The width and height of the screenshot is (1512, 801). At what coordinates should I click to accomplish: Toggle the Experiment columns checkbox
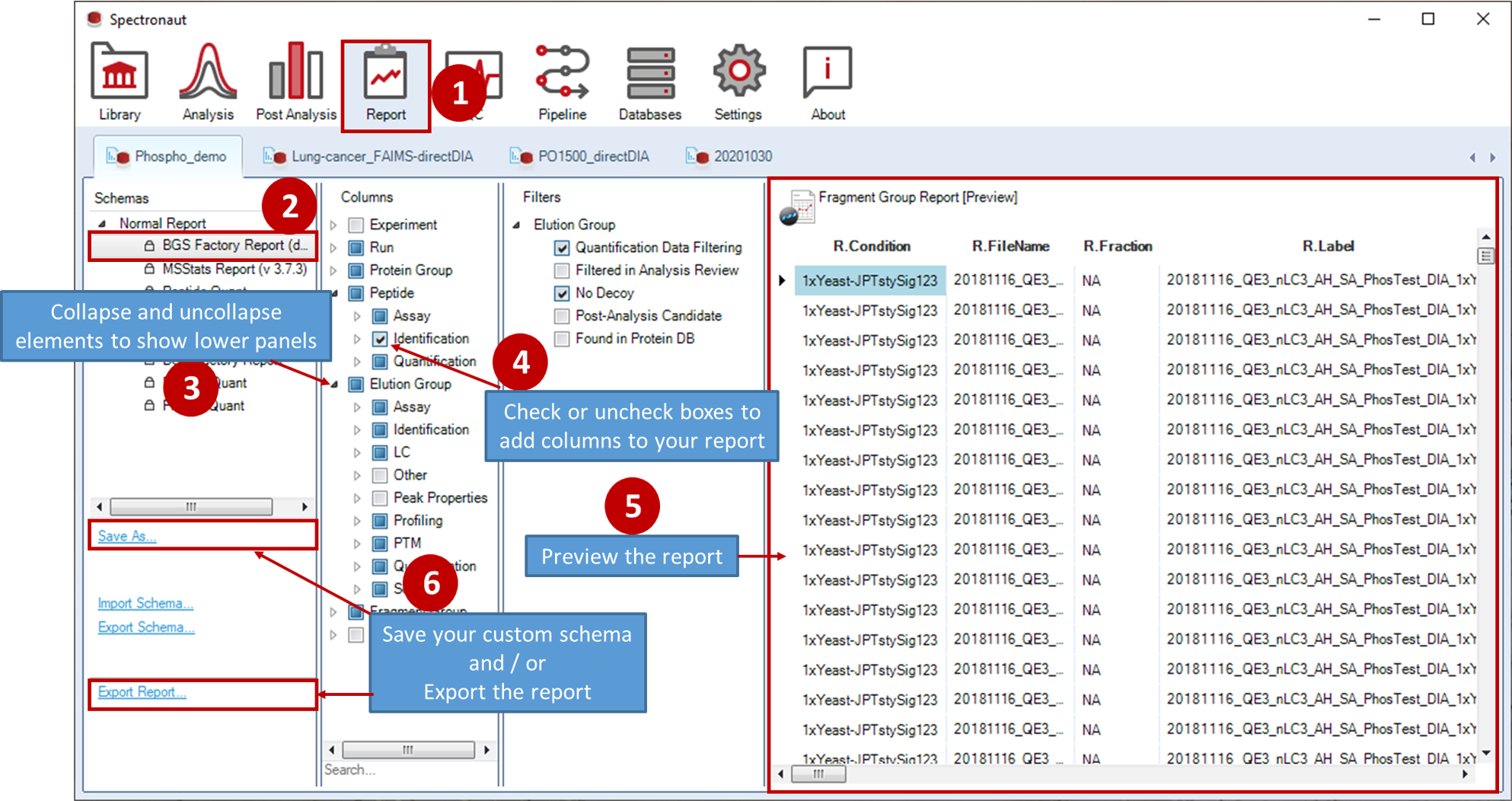point(356,225)
